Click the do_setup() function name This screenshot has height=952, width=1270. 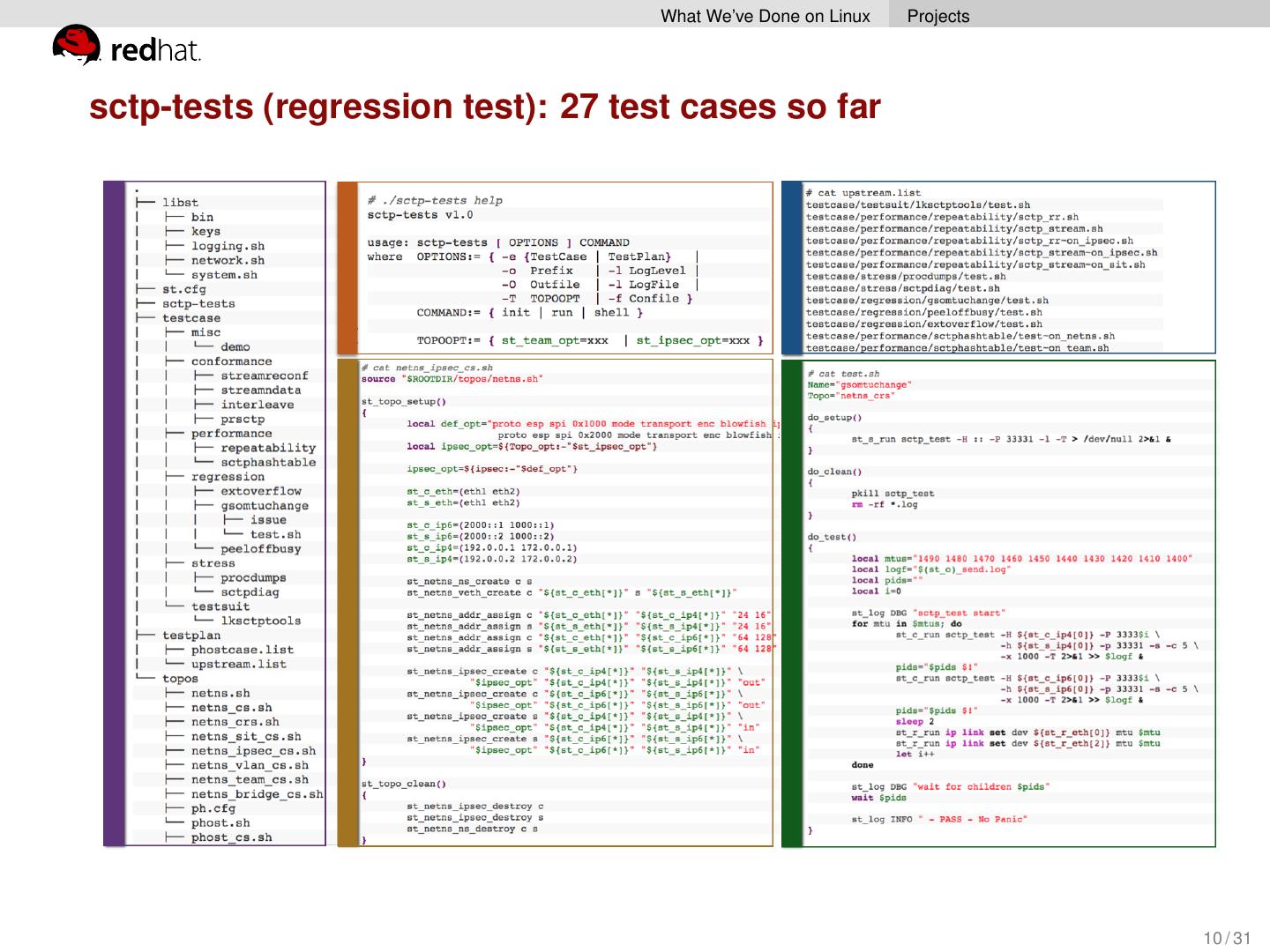(834, 418)
